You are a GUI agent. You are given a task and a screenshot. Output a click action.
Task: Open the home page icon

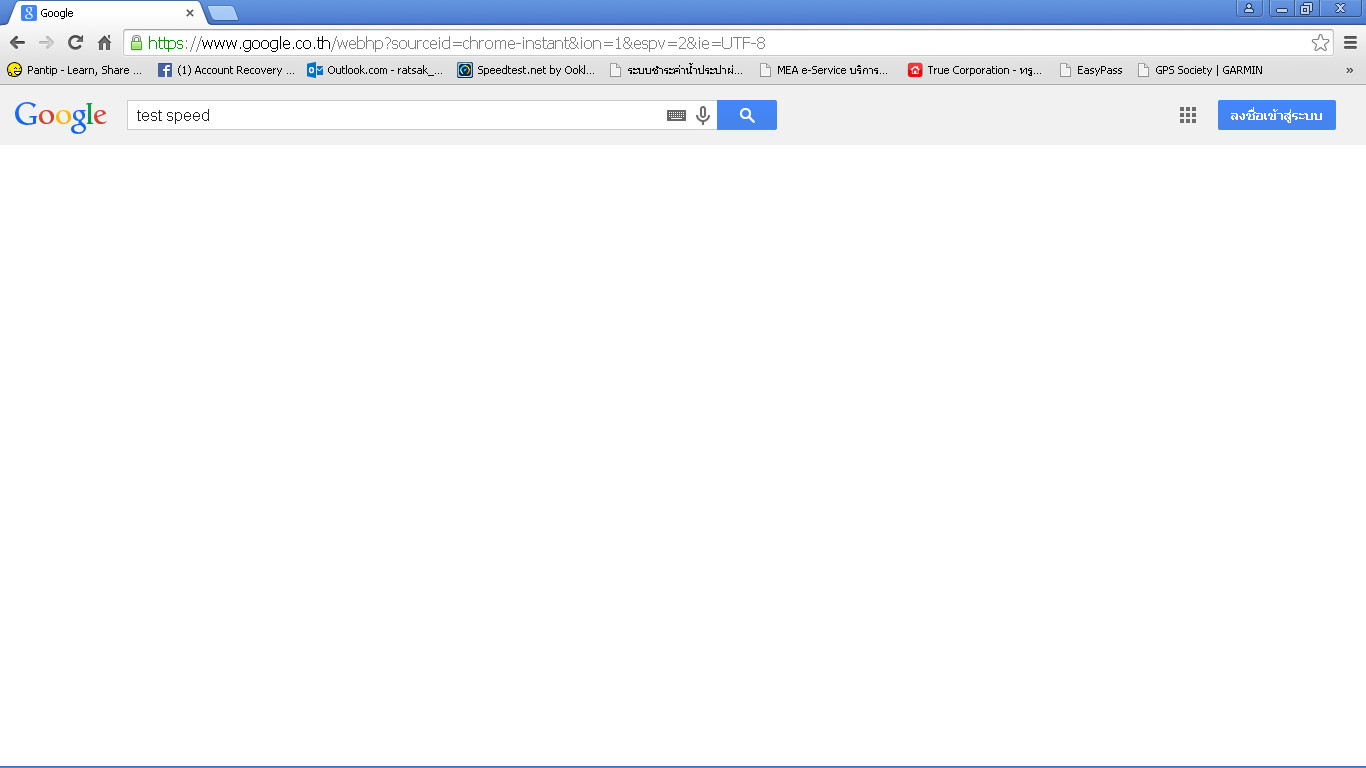pyautogui.click(x=104, y=42)
